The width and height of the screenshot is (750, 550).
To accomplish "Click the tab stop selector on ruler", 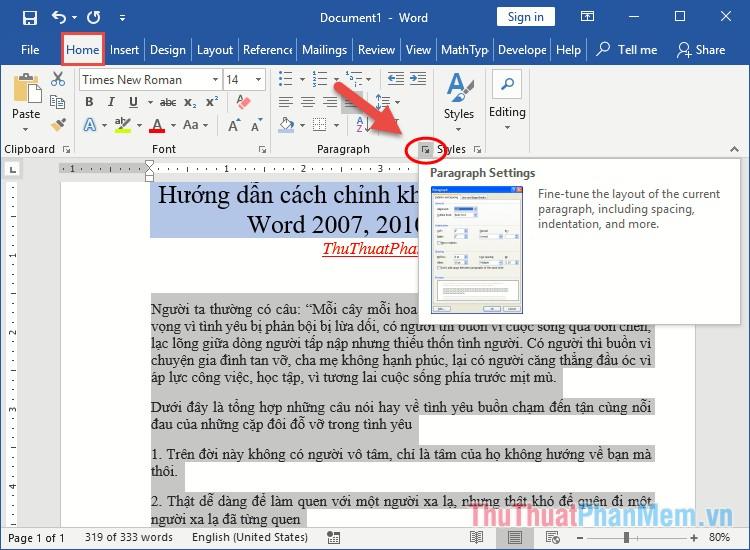I will [13, 170].
